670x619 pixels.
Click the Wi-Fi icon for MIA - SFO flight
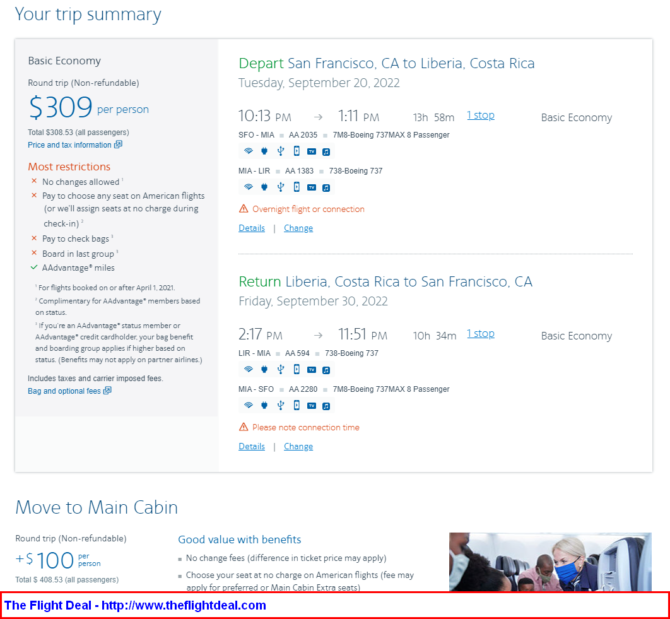pos(247,405)
